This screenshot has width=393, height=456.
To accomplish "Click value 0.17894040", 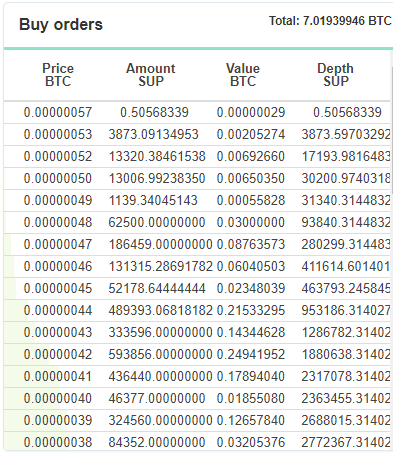I will point(251,376).
